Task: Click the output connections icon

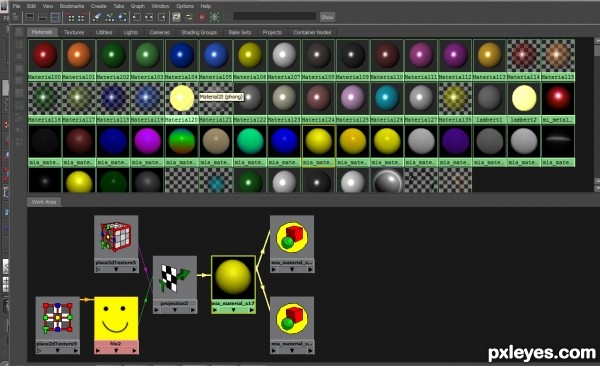Action: click(x=162, y=17)
